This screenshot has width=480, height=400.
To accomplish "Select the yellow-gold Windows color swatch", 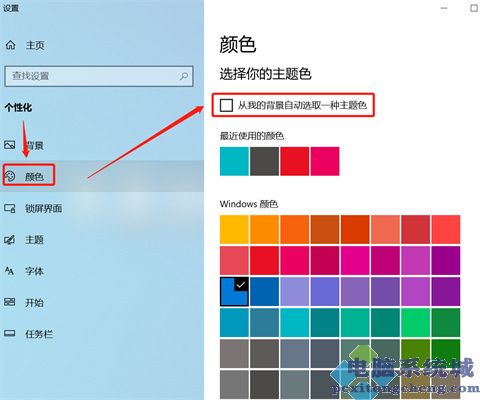I will point(234,229).
